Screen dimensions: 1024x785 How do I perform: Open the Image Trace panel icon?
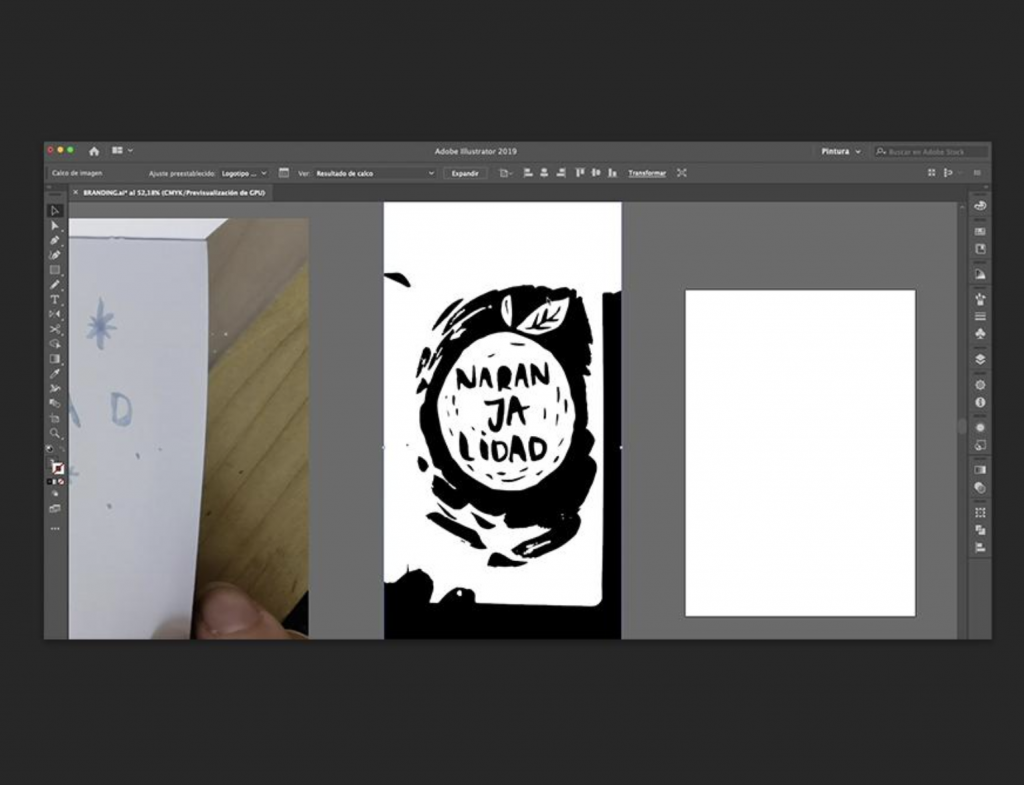284,173
